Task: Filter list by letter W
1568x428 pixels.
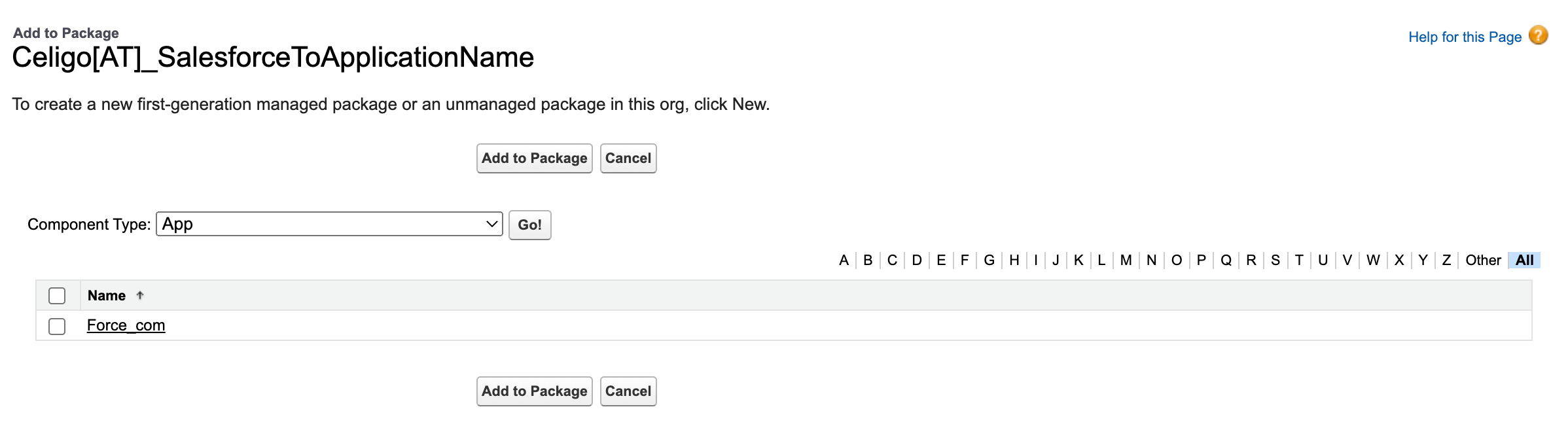Action: (1373, 260)
